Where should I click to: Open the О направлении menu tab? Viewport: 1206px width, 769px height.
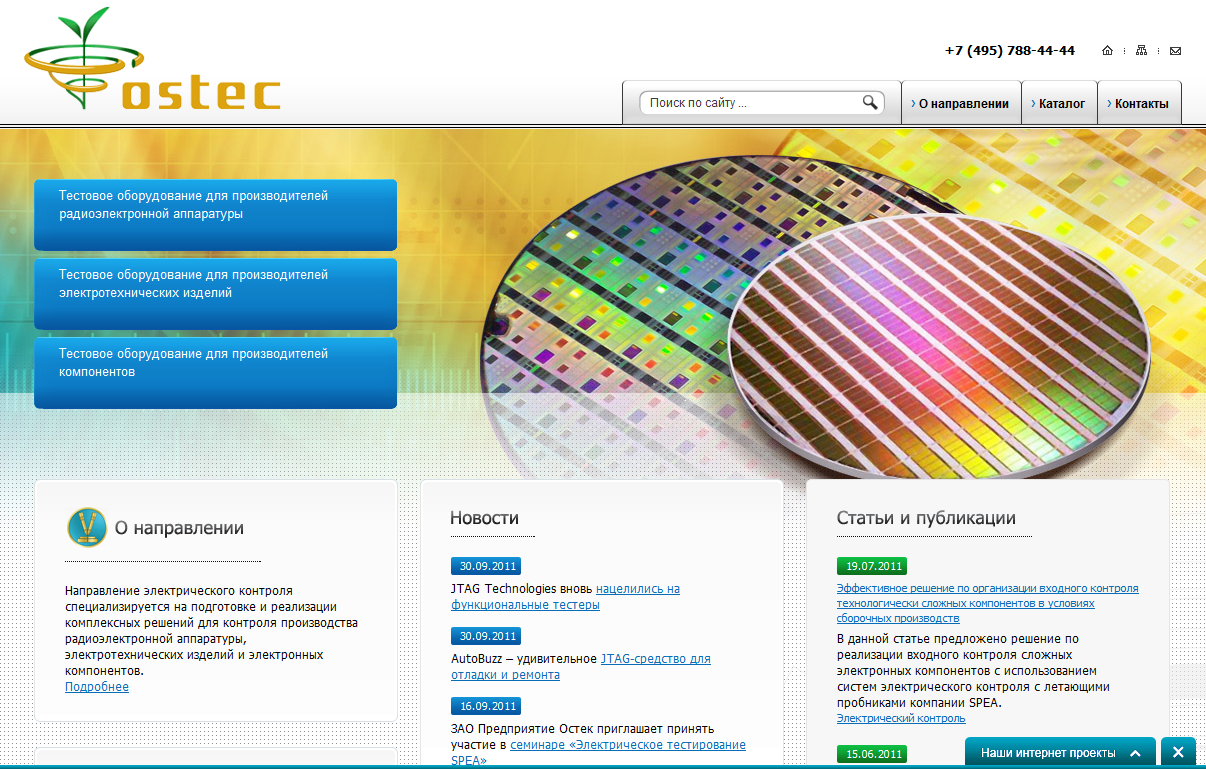coord(961,103)
